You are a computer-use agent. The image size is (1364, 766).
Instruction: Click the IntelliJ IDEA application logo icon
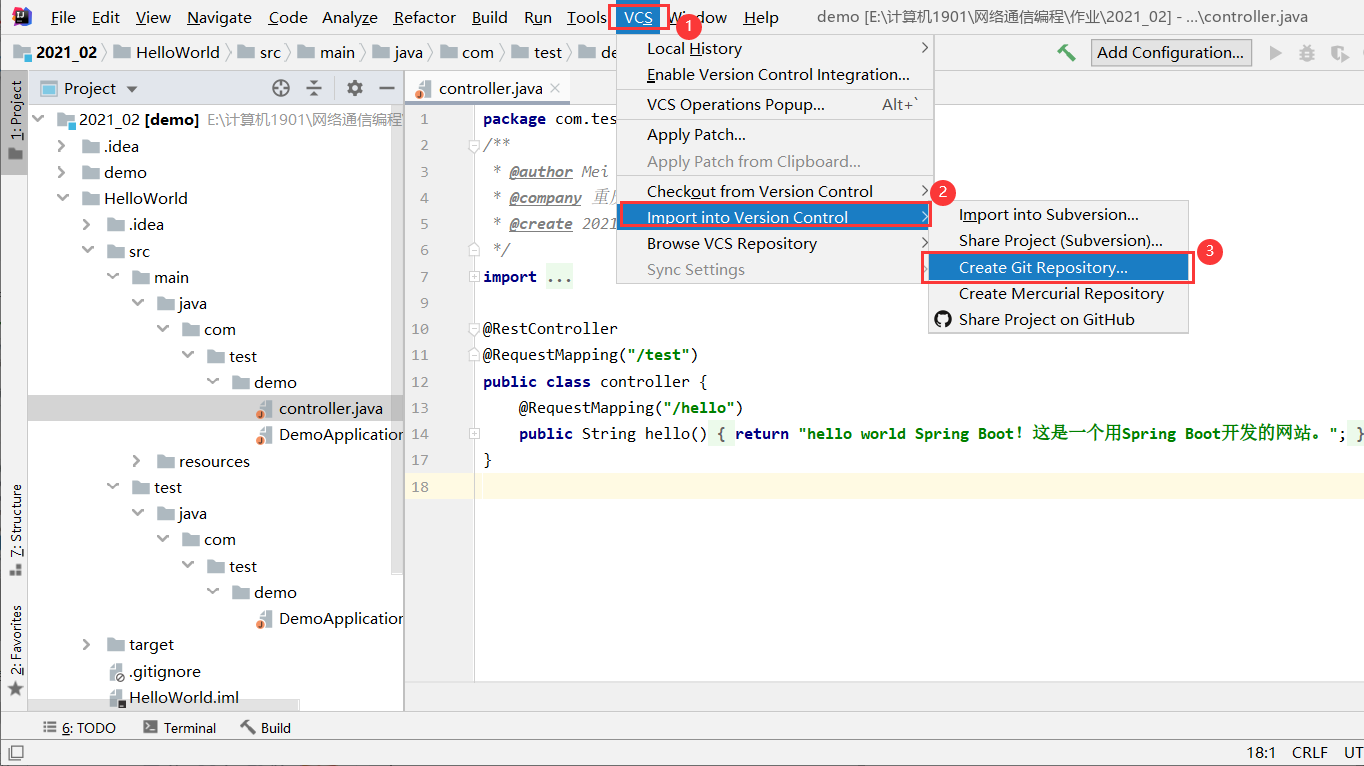coord(21,17)
